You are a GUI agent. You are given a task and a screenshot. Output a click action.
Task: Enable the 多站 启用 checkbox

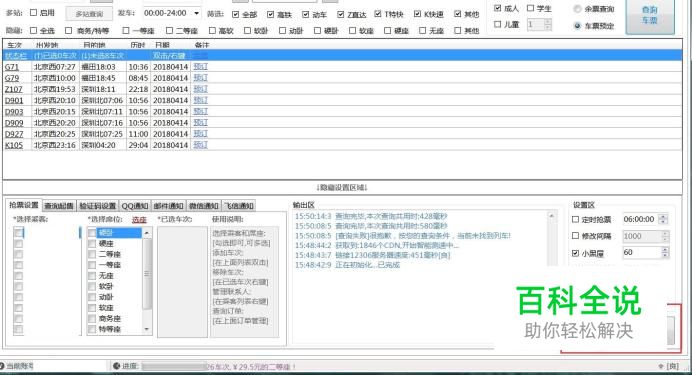[34, 13]
